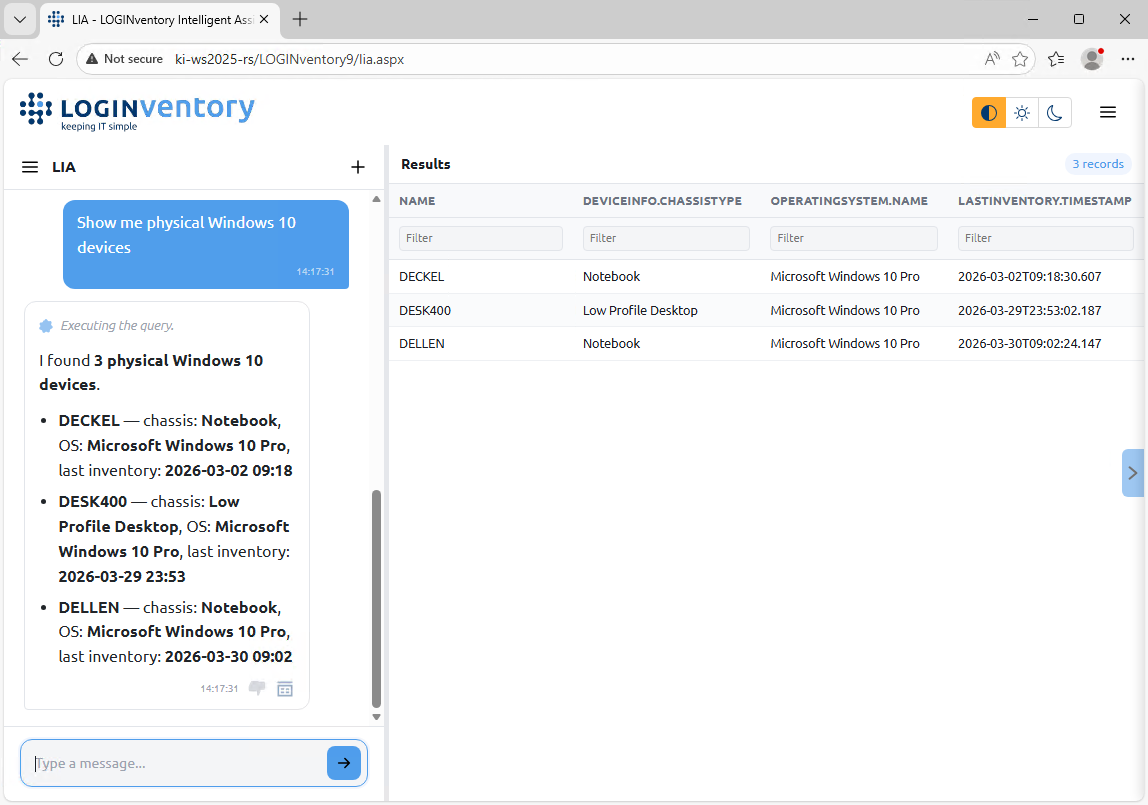Add this page to browser favorites
Viewport: 1148px width, 805px height.
point(1020,59)
